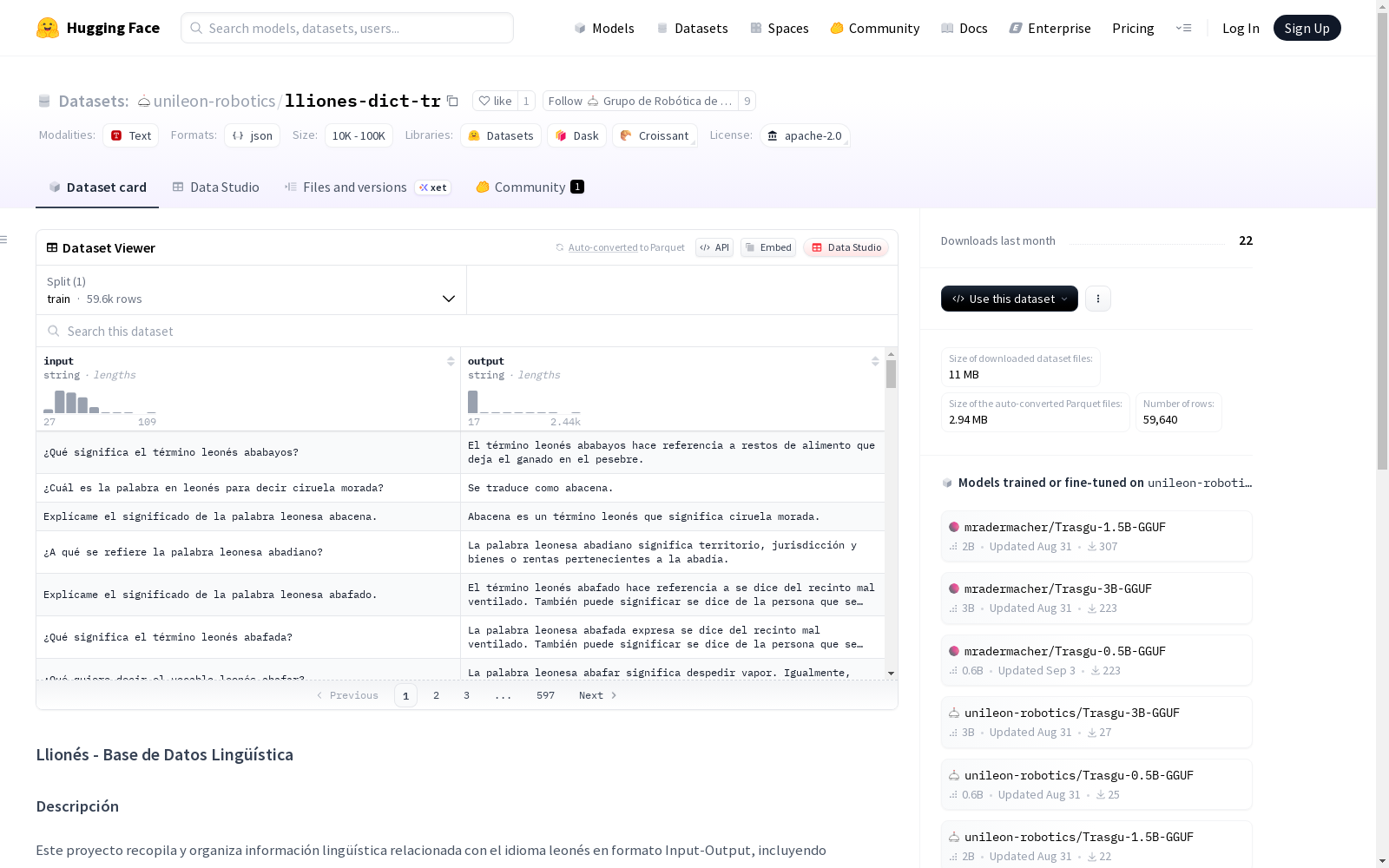Open unileon-robotics/Trasgu-3B-GGUF model
This screenshot has width=1389, height=868.
(x=1096, y=722)
